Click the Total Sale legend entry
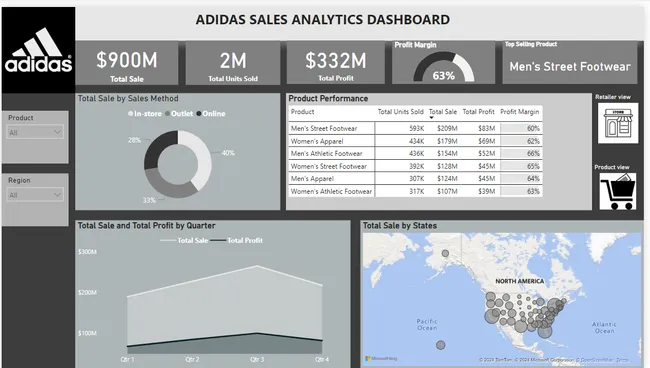 [184, 240]
